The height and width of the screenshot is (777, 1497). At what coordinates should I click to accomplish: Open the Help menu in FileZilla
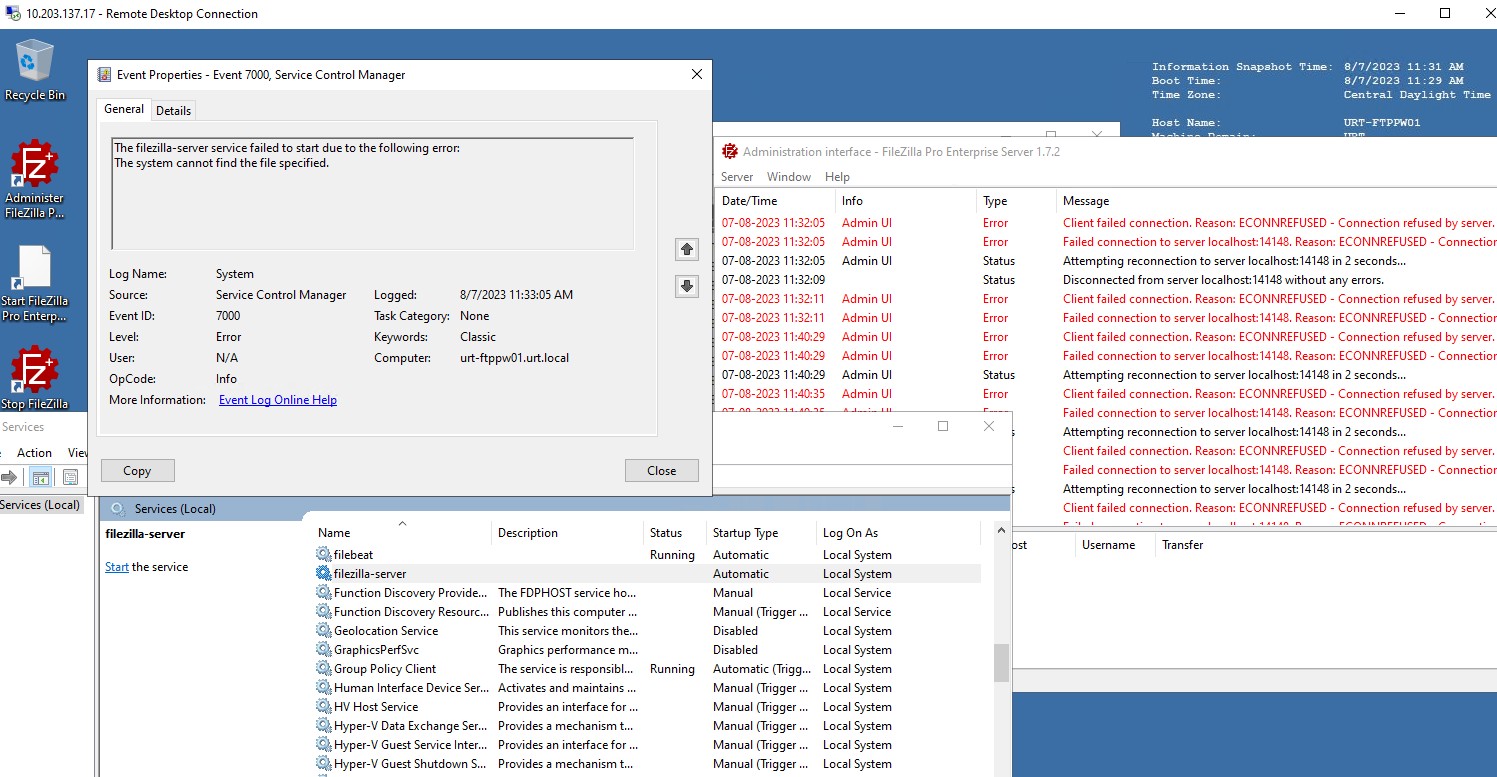tap(837, 177)
